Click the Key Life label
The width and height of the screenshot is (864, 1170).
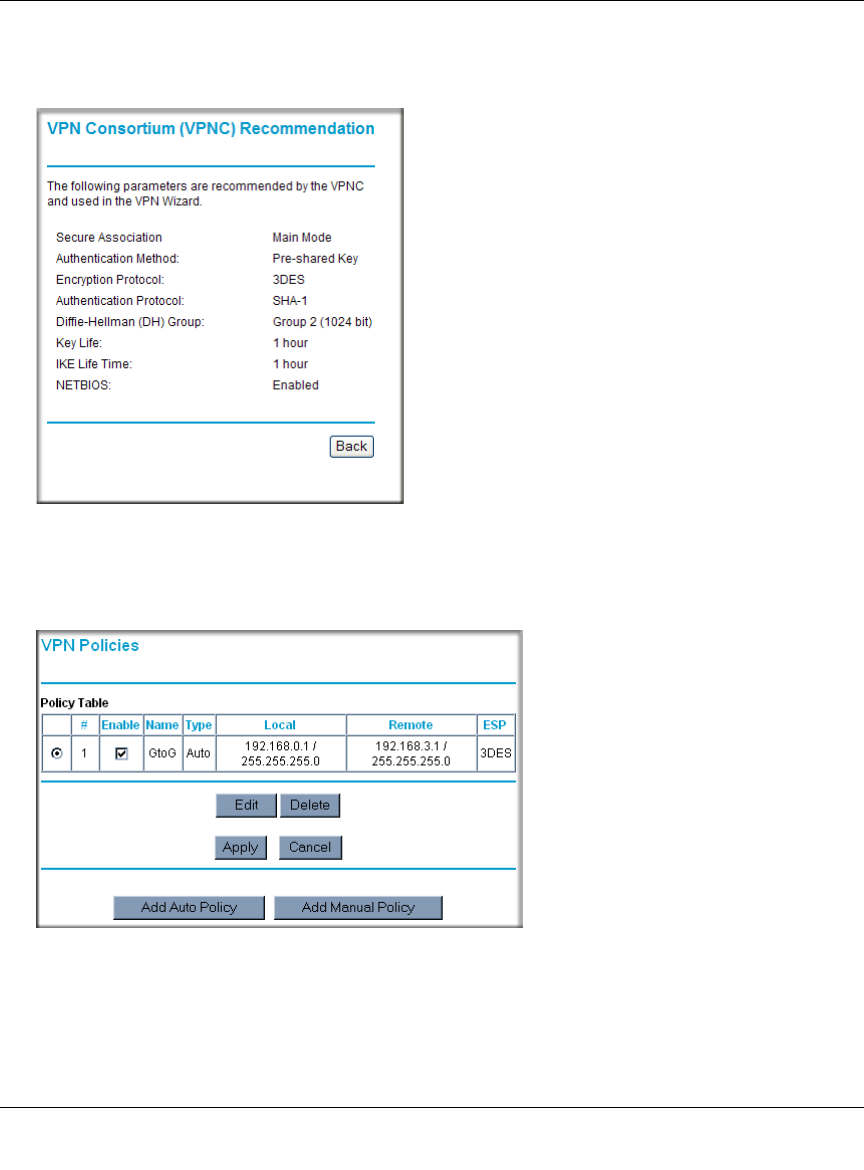(79, 343)
